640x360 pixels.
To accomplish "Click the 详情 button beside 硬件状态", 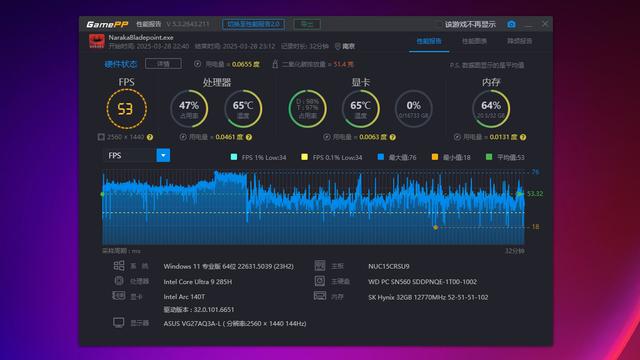I will coord(163,64).
